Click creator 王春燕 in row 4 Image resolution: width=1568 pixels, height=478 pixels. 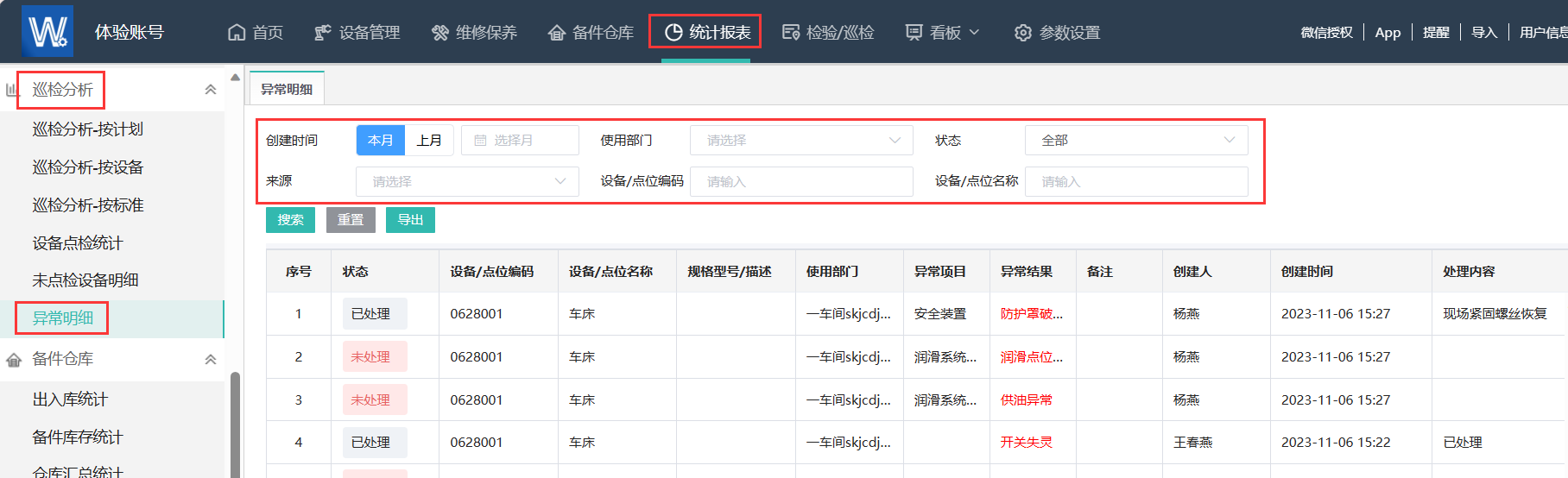(1193, 443)
